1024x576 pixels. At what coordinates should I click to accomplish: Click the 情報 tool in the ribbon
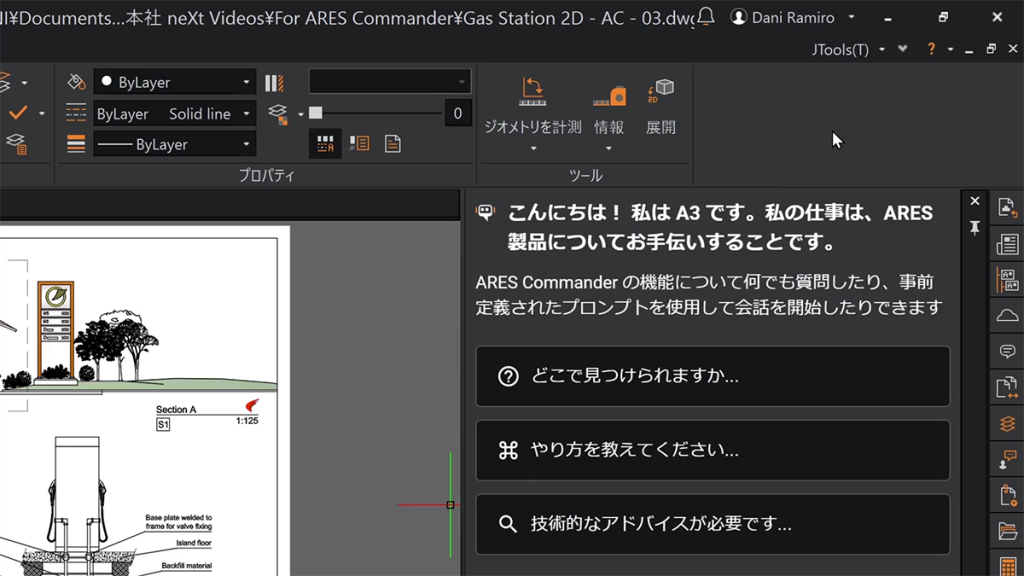point(610,100)
